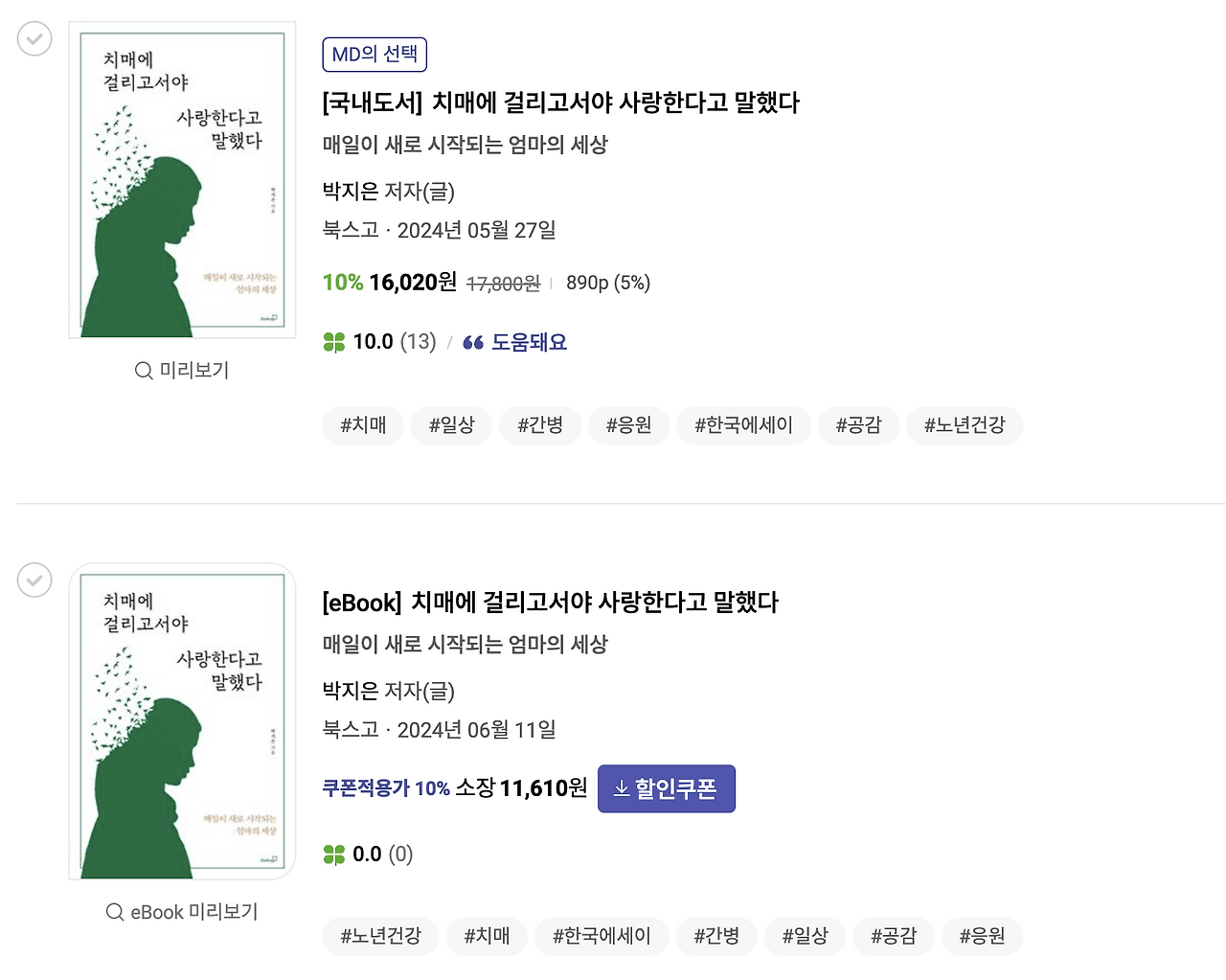Click the download arrow icon inside 할인쿠폰 button
Image resolution: width=1226 pixels, height=980 pixels.
621,788
